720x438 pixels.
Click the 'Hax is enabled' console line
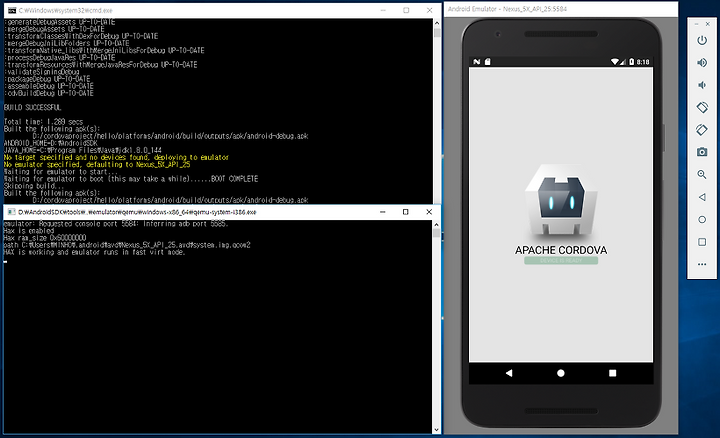29,231
